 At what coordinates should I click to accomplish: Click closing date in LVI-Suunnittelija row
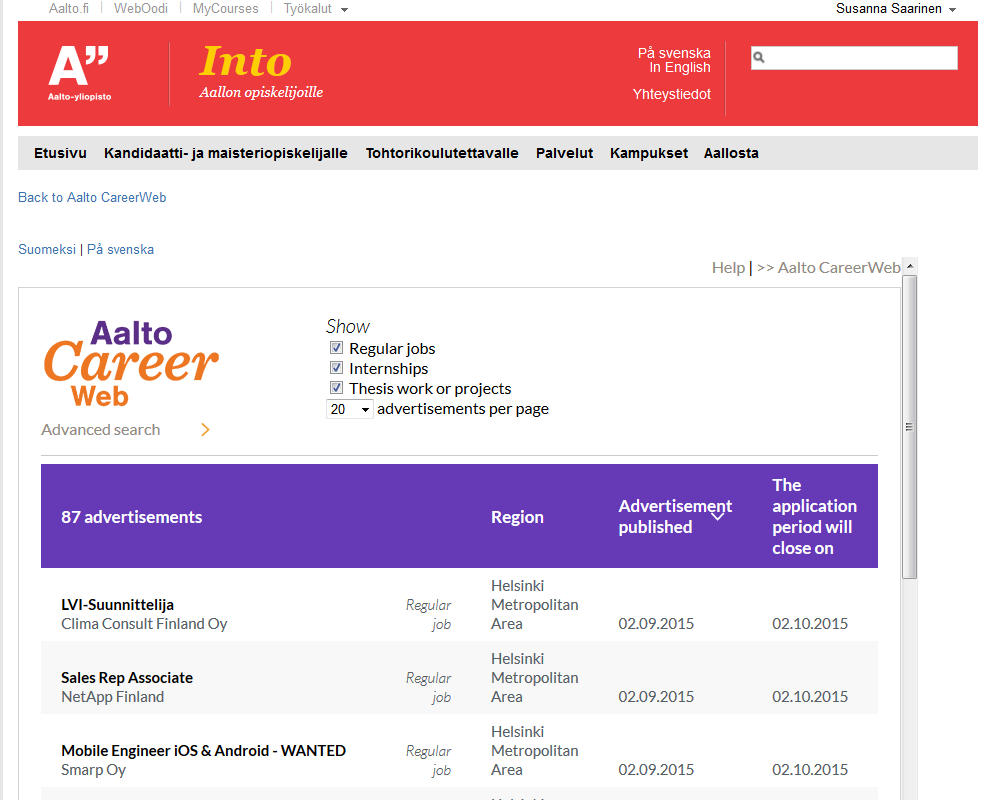coord(810,624)
